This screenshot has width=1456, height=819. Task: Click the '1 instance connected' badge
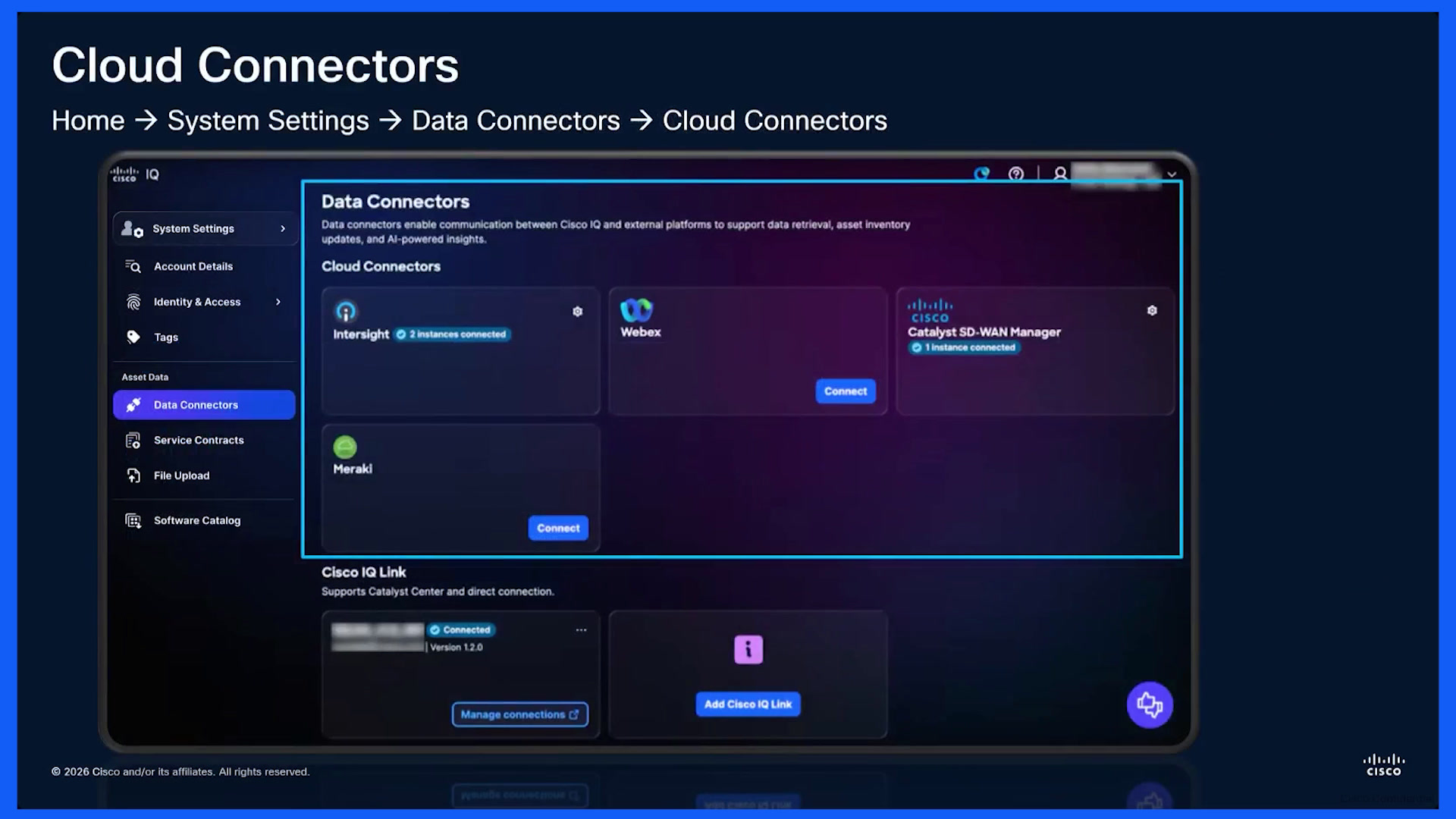[965, 347]
